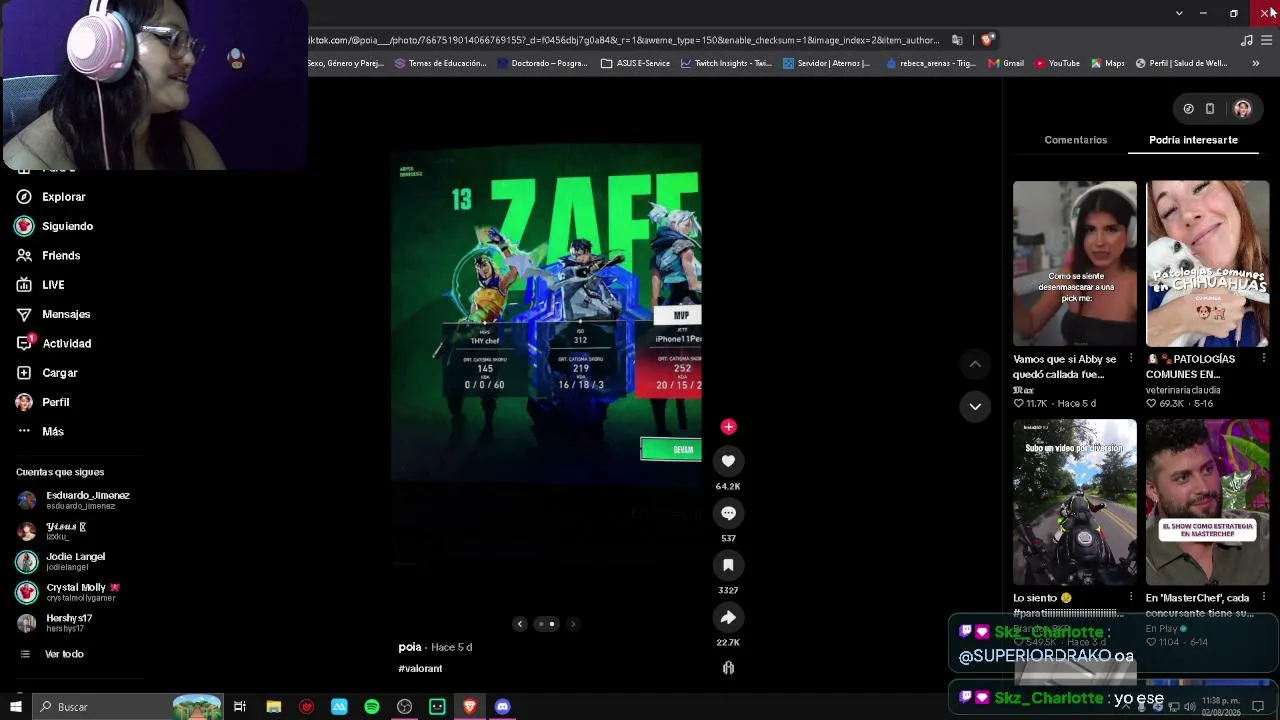Select the Podría interesarte tab
Viewport: 1280px width, 720px height.
[x=1193, y=140]
